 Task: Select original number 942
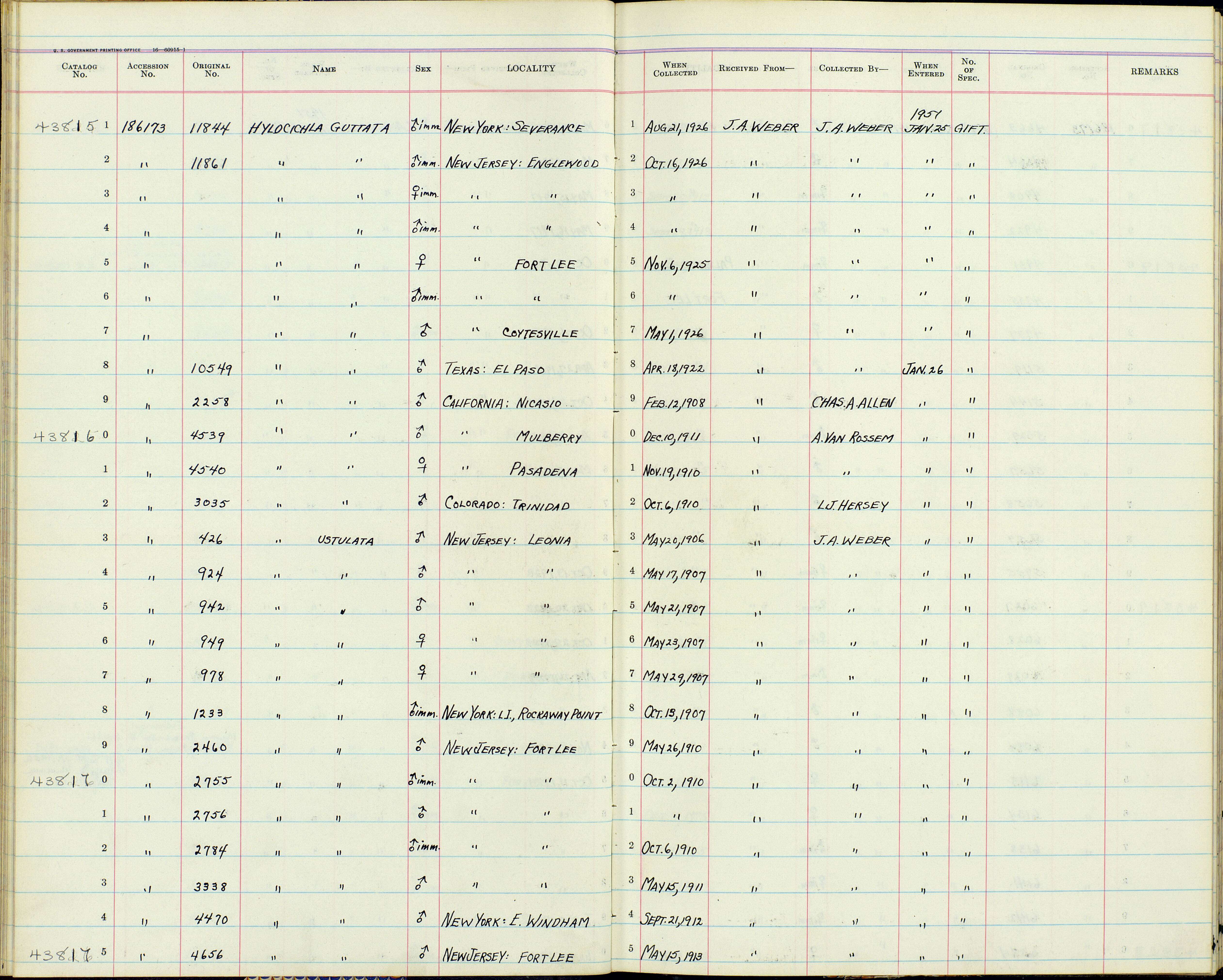(211, 607)
